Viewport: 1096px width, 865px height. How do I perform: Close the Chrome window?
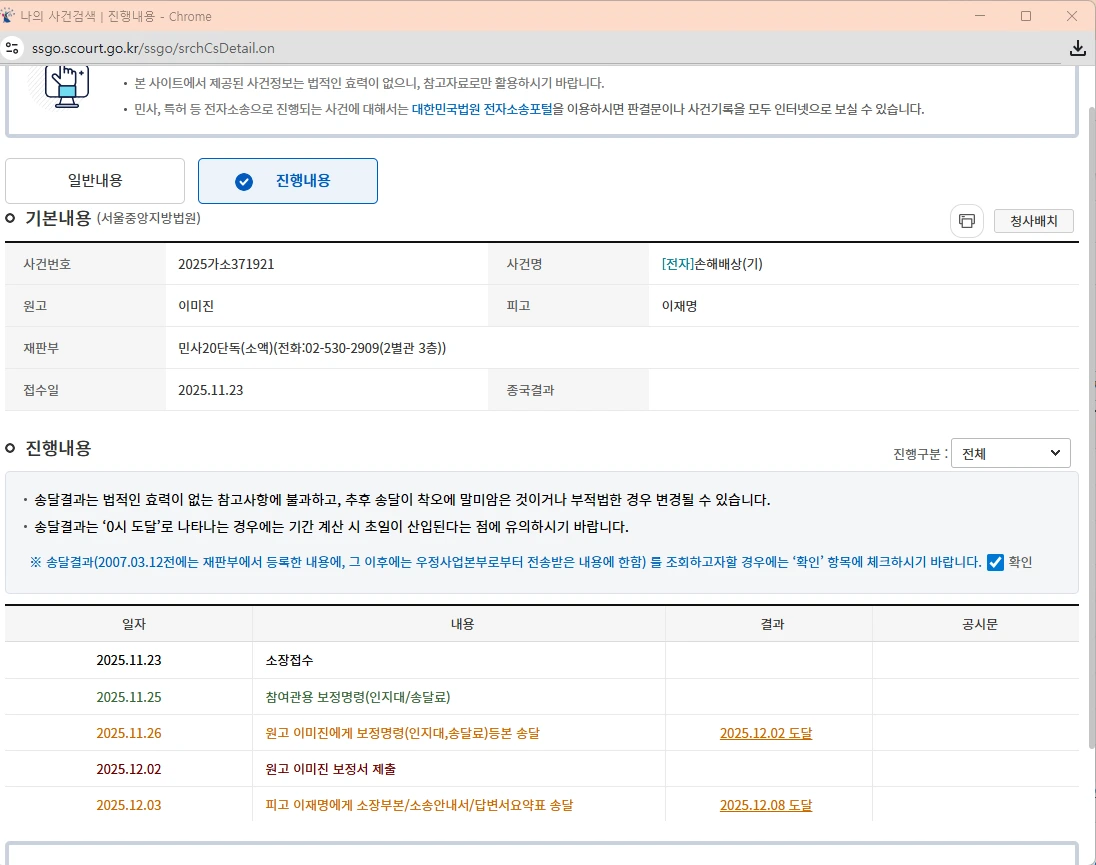pyautogui.click(x=1072, y=15)
